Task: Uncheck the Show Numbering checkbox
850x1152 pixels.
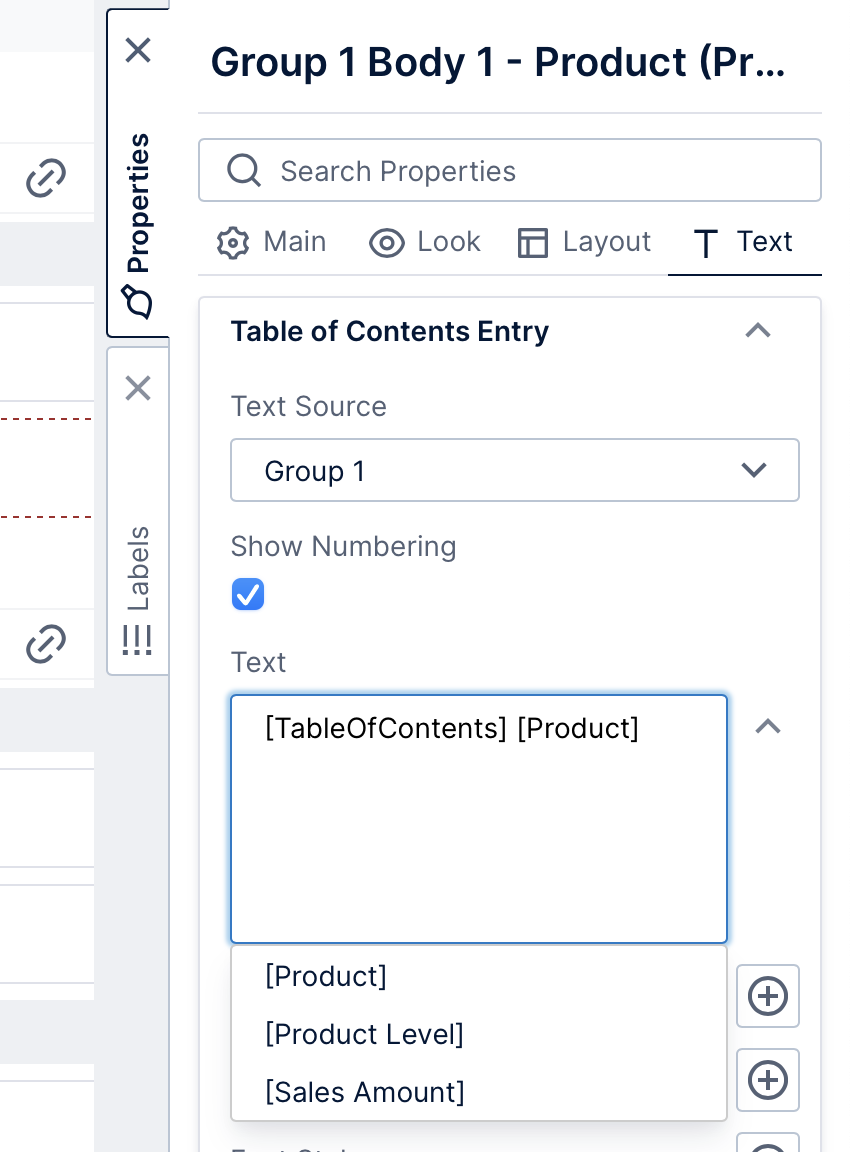Action: [248, 594]
